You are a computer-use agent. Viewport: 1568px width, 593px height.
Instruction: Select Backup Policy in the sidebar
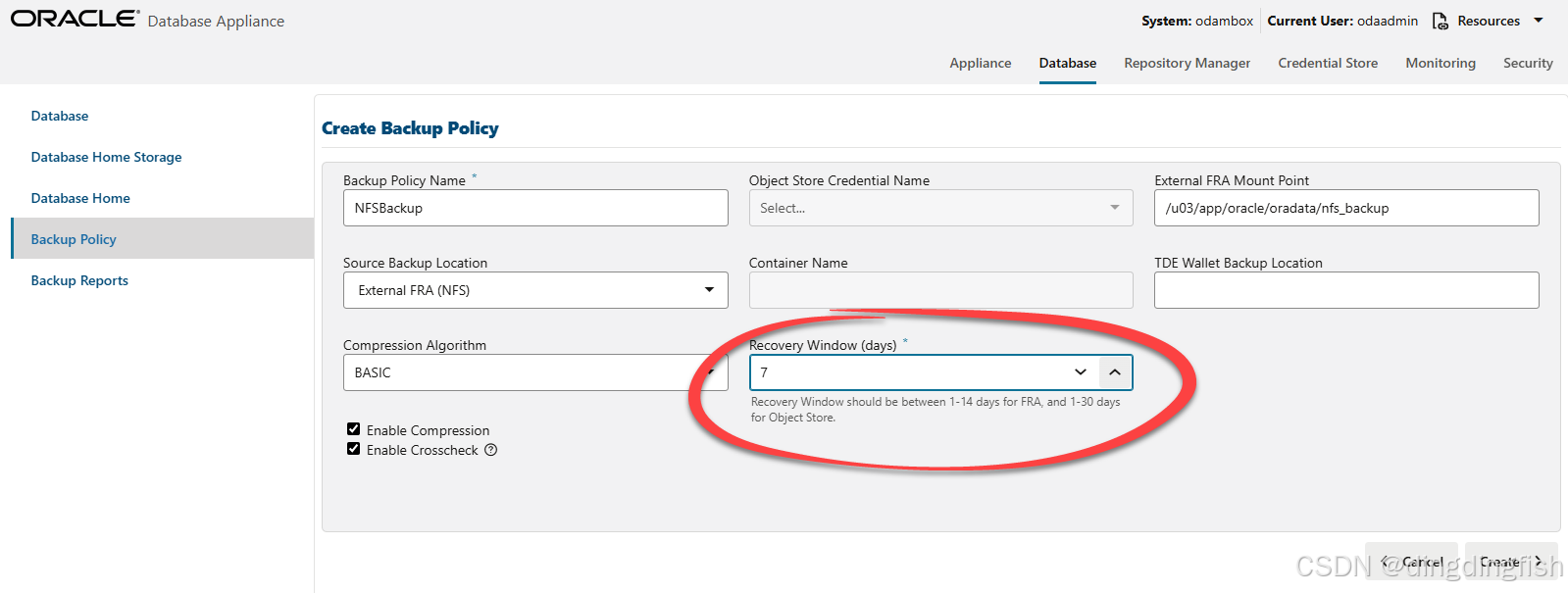point(163,239)
